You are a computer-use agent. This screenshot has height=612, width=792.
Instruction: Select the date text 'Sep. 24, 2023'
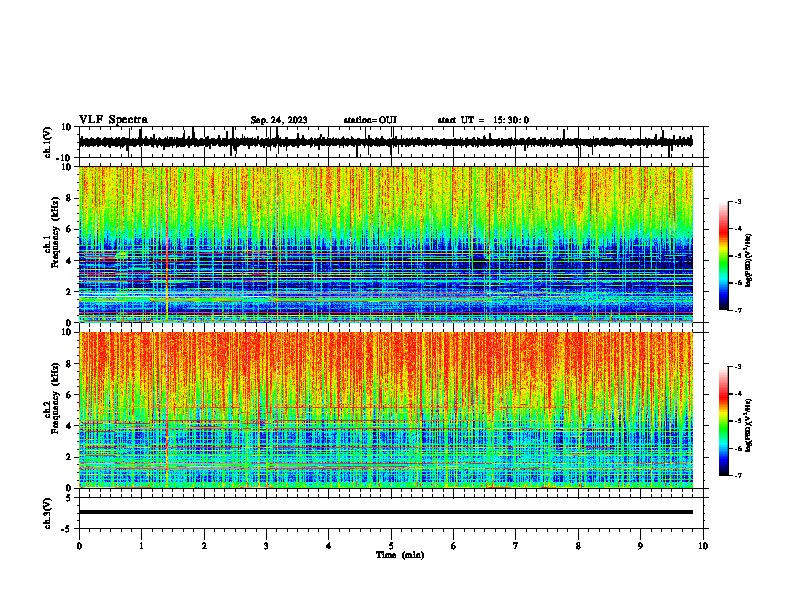[279, 120]
